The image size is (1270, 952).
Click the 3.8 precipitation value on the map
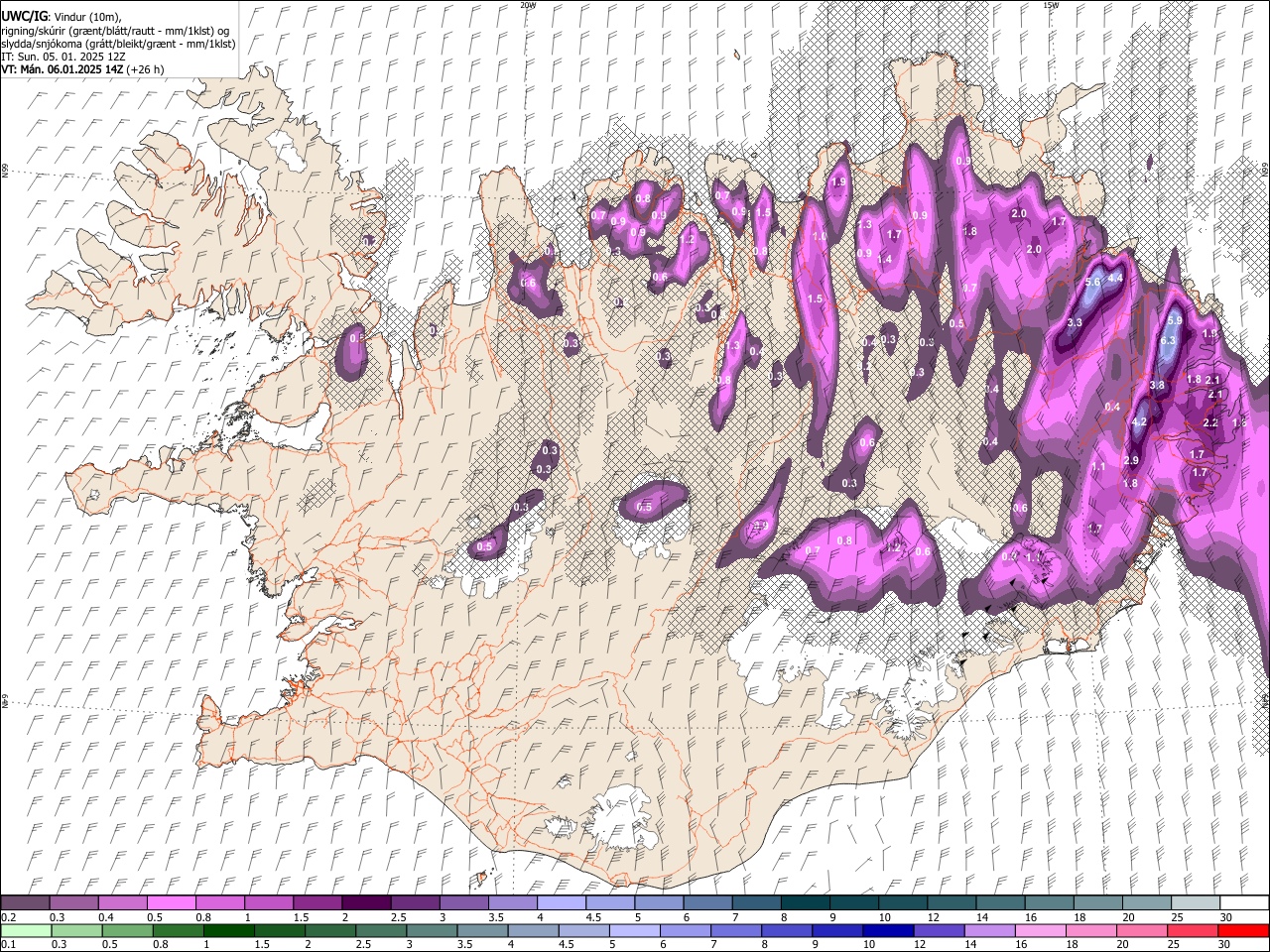pos(1157,385)
